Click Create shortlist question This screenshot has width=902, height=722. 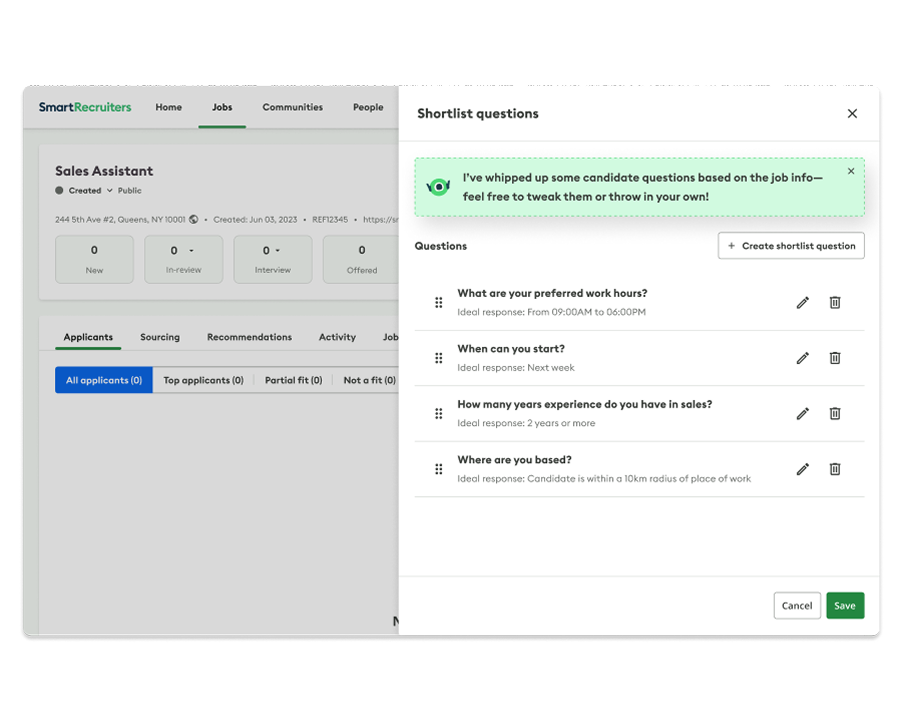(791, 246)
